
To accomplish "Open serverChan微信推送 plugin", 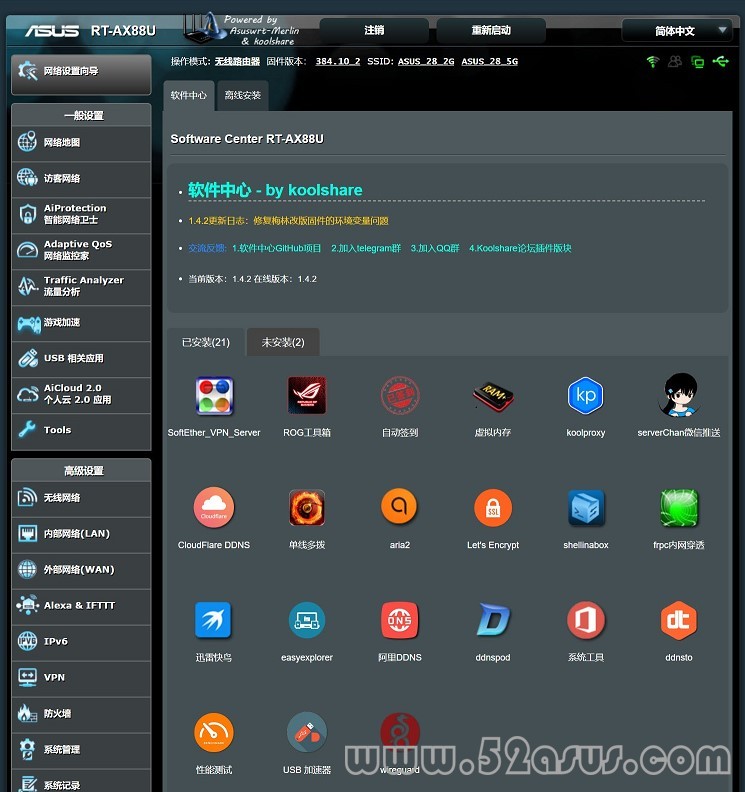I will point(679,395).
